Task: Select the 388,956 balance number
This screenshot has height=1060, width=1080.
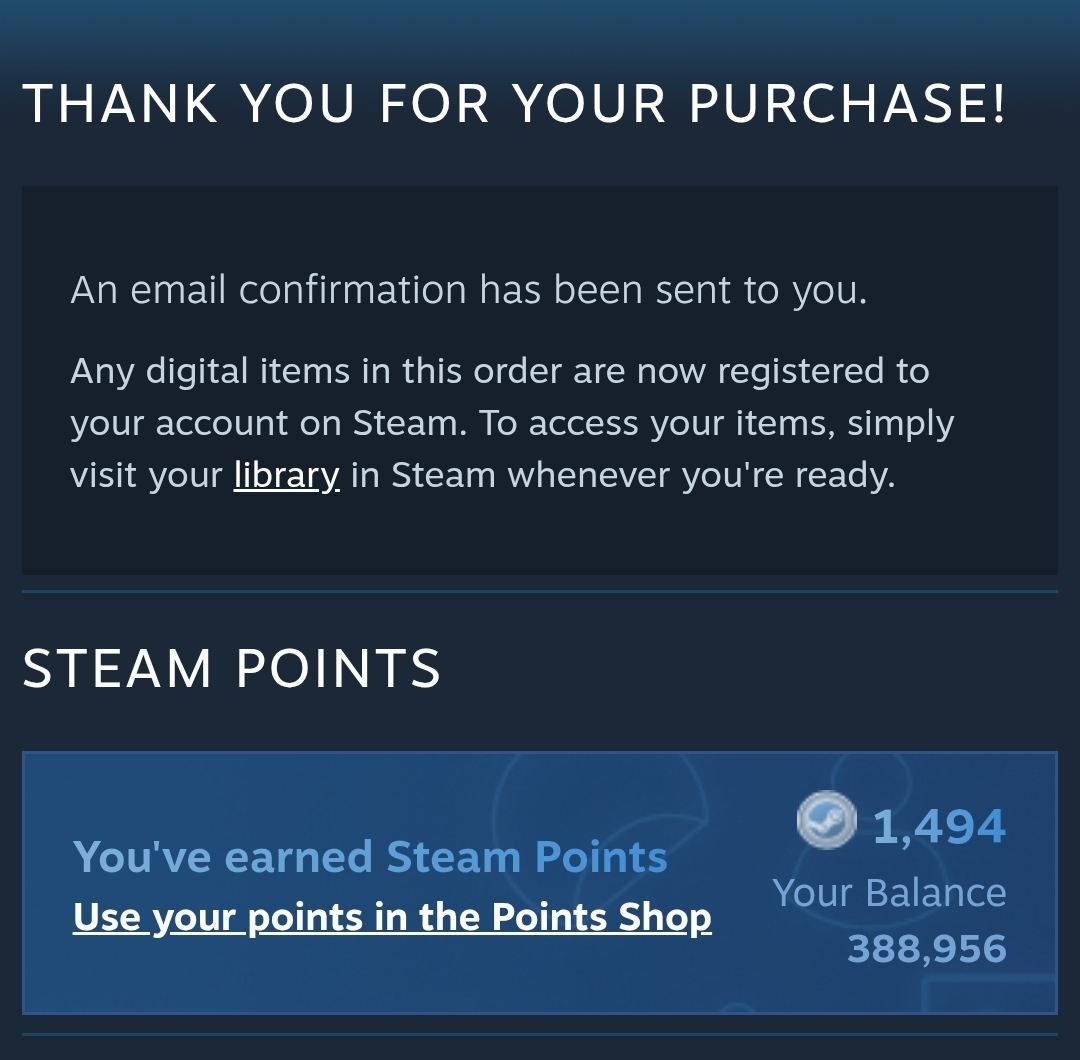Action: tap(926, 948)
